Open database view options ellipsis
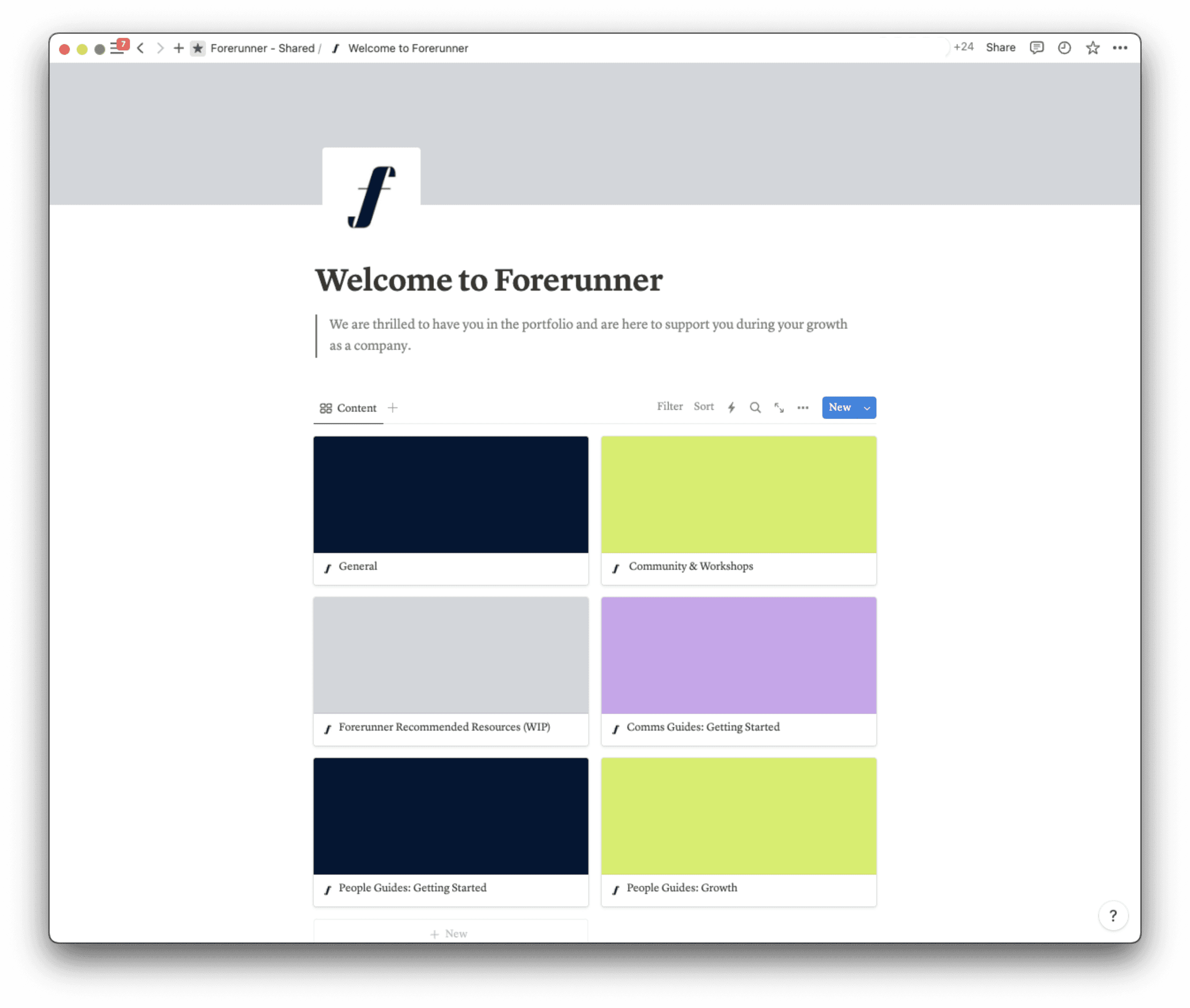 803,407
